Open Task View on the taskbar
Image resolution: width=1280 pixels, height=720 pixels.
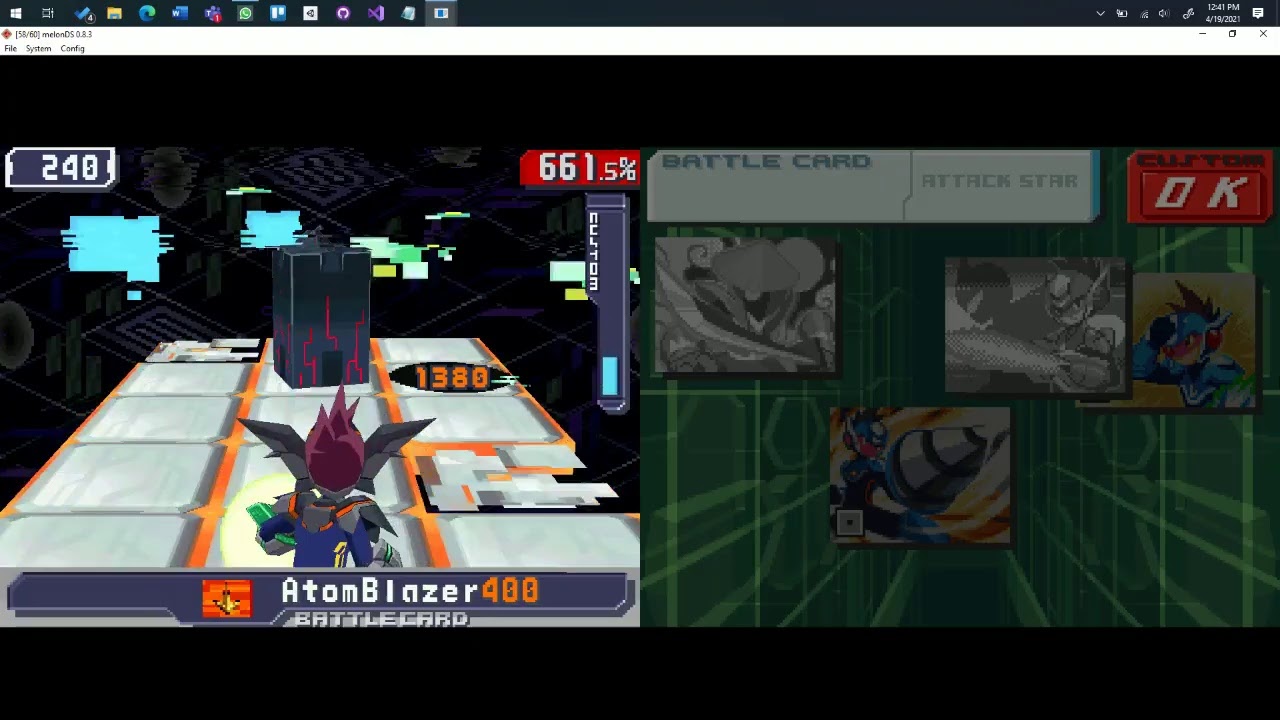[x=48, y=13]
